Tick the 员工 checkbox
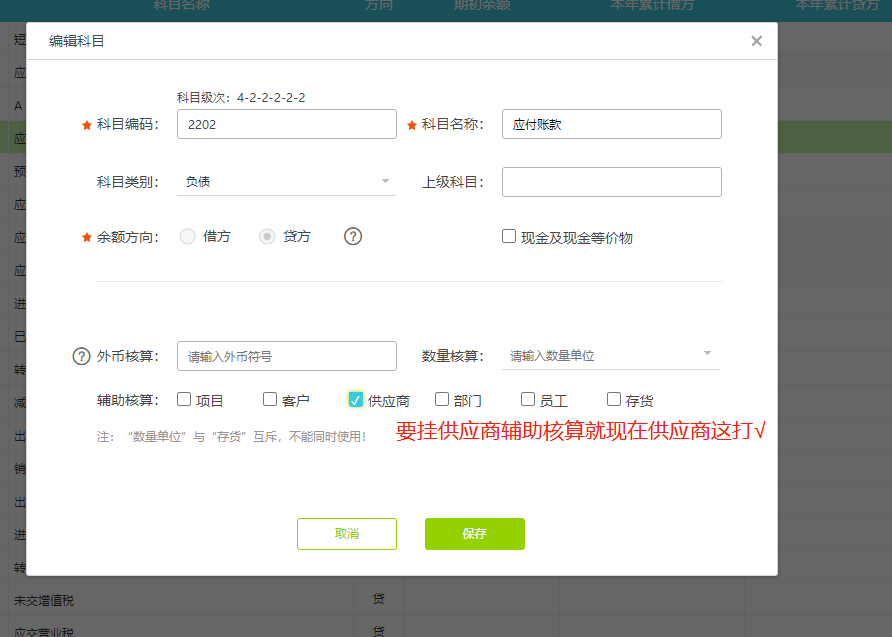 pyautogui.click(x=528, y=400)
